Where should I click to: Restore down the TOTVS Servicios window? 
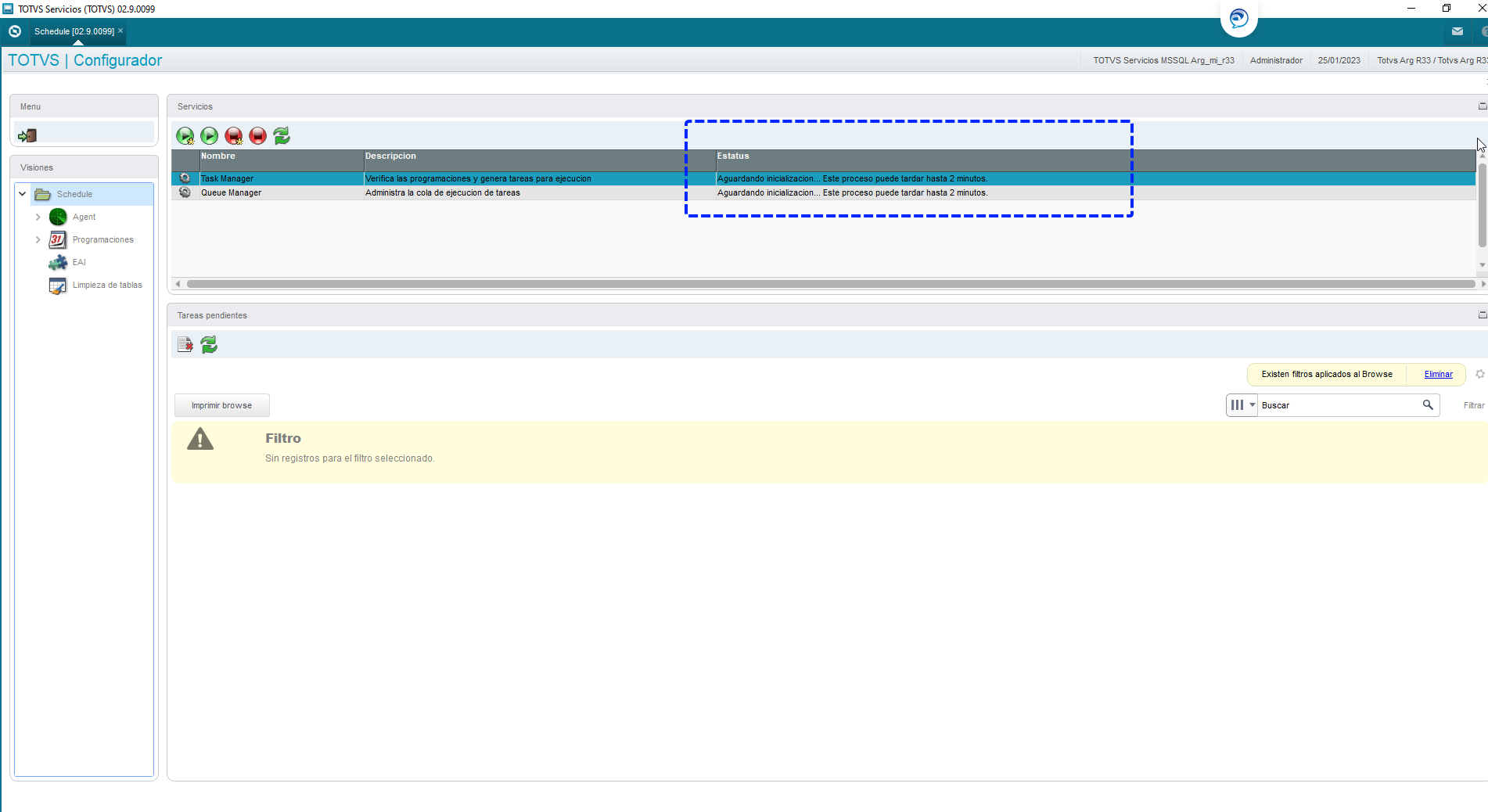coord(1447,9)
